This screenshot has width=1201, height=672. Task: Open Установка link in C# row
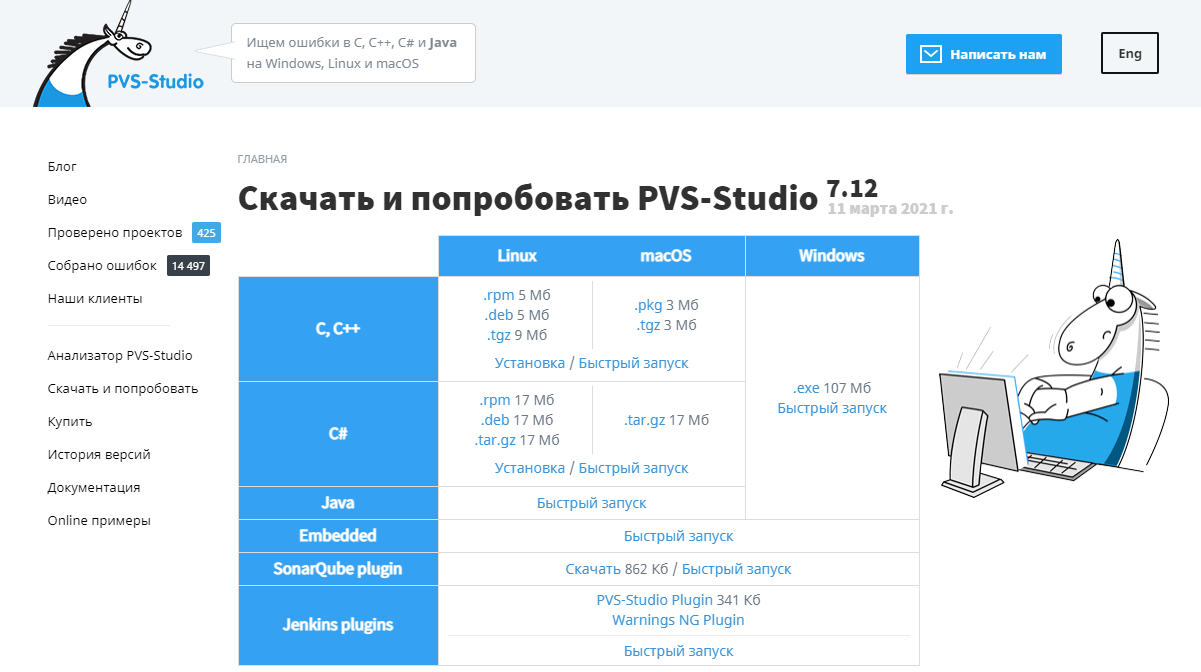(530, 468)
